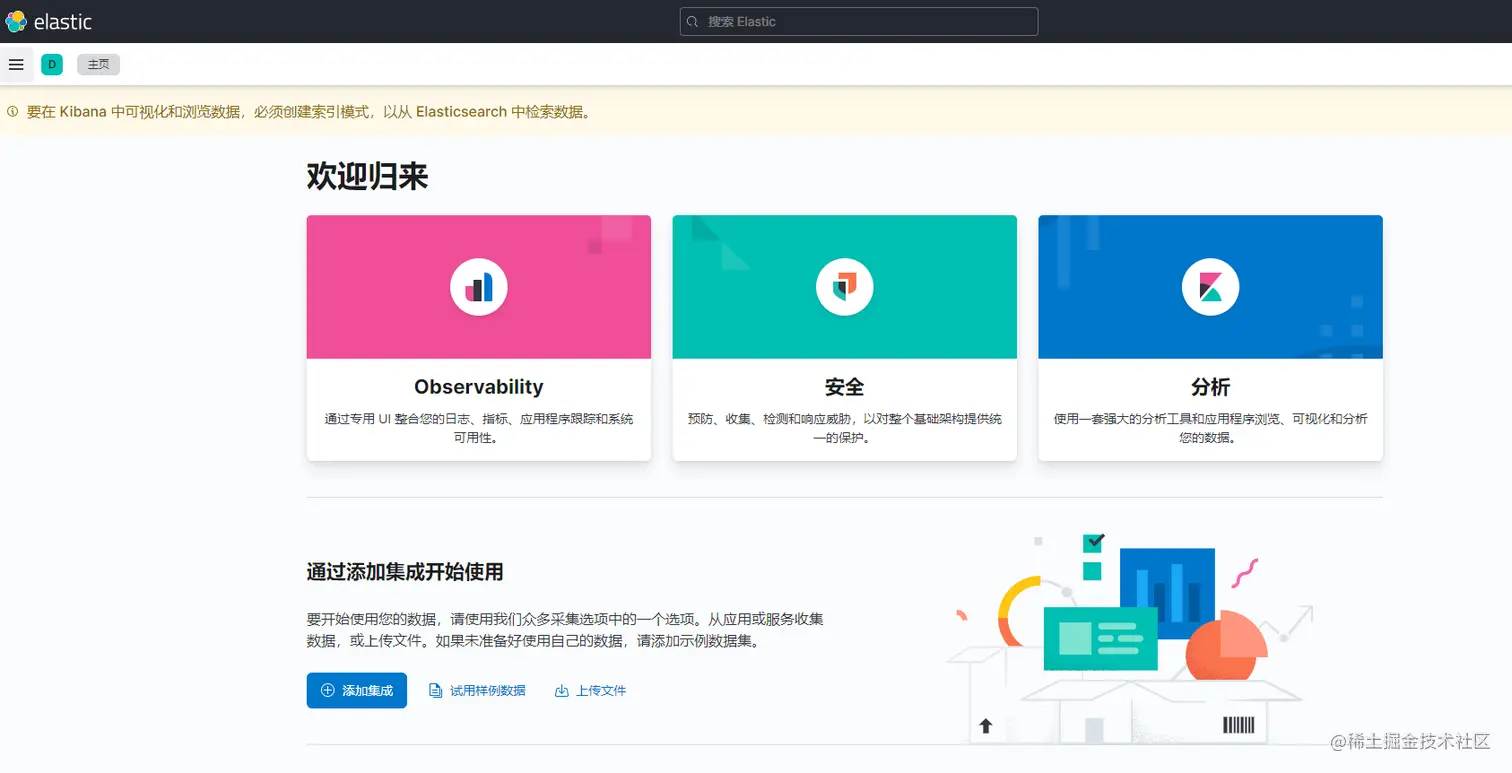Click the Observability card description text
The width and height of the screenshot is (1512, 773).
coord(479,428)
